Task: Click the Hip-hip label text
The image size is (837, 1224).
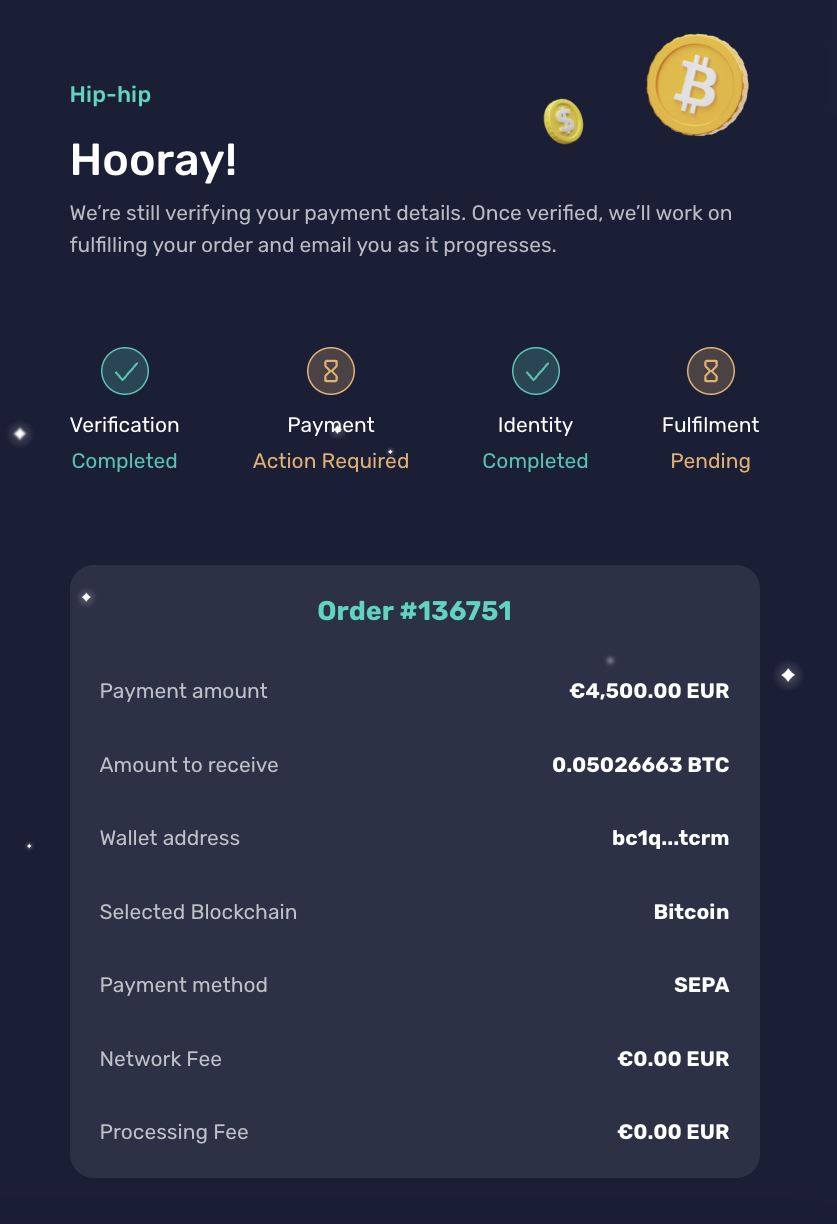Action: click(111, 95)
